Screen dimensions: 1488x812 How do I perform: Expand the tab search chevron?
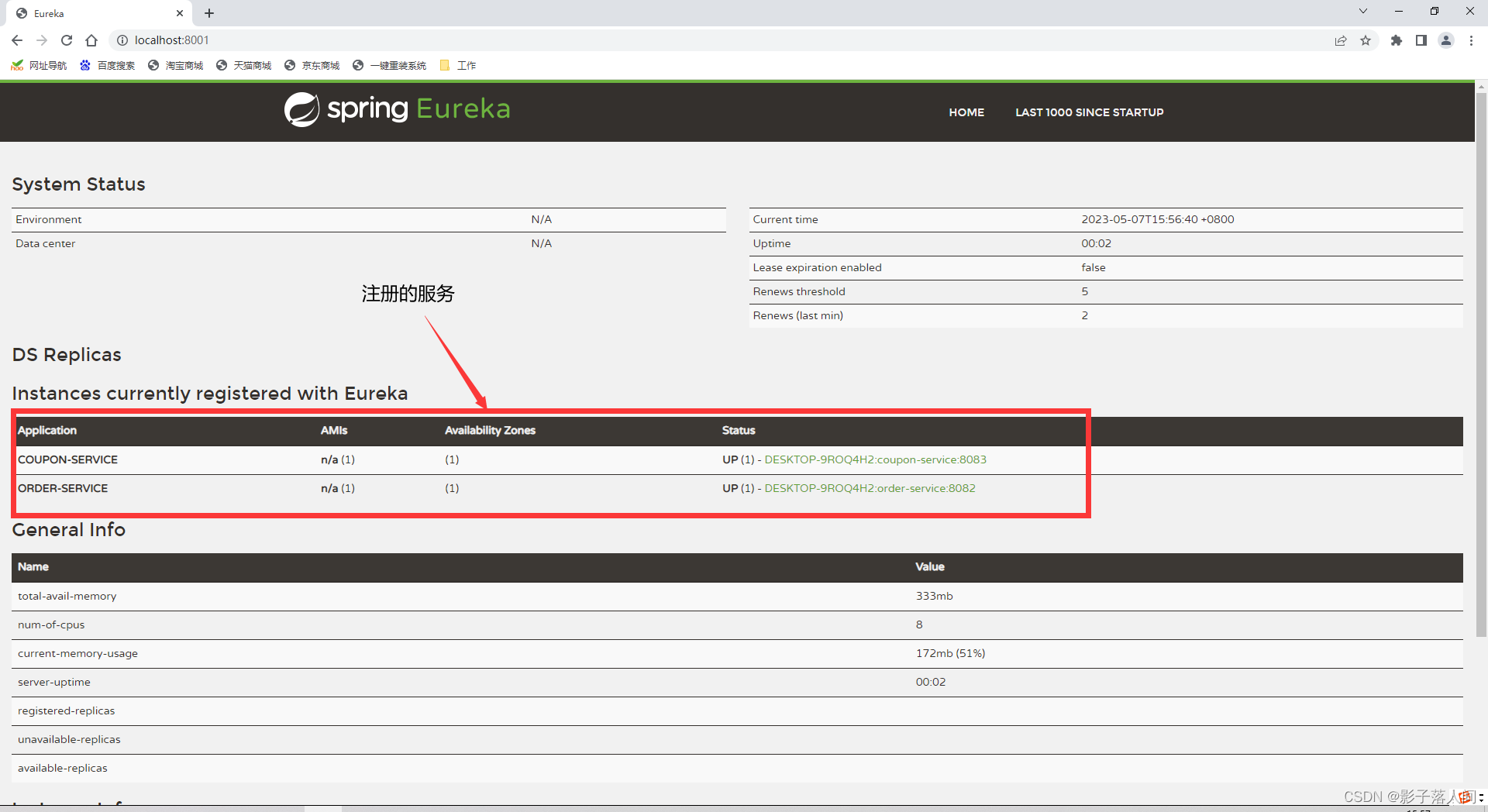1363,12
